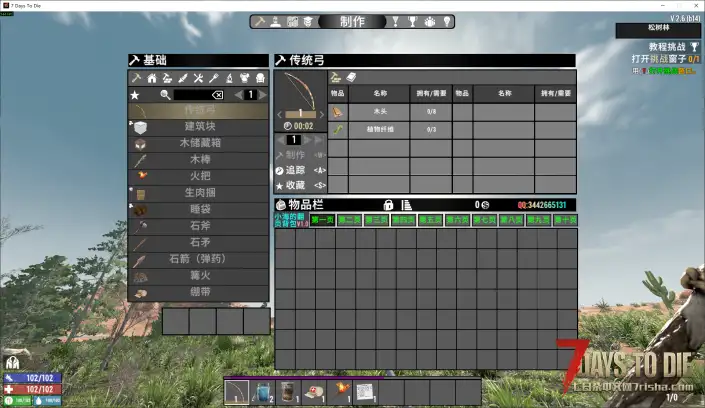Select the water jar in the toolbelt
The height and width of the screenshot is (408, 705).
click(263, 392)
